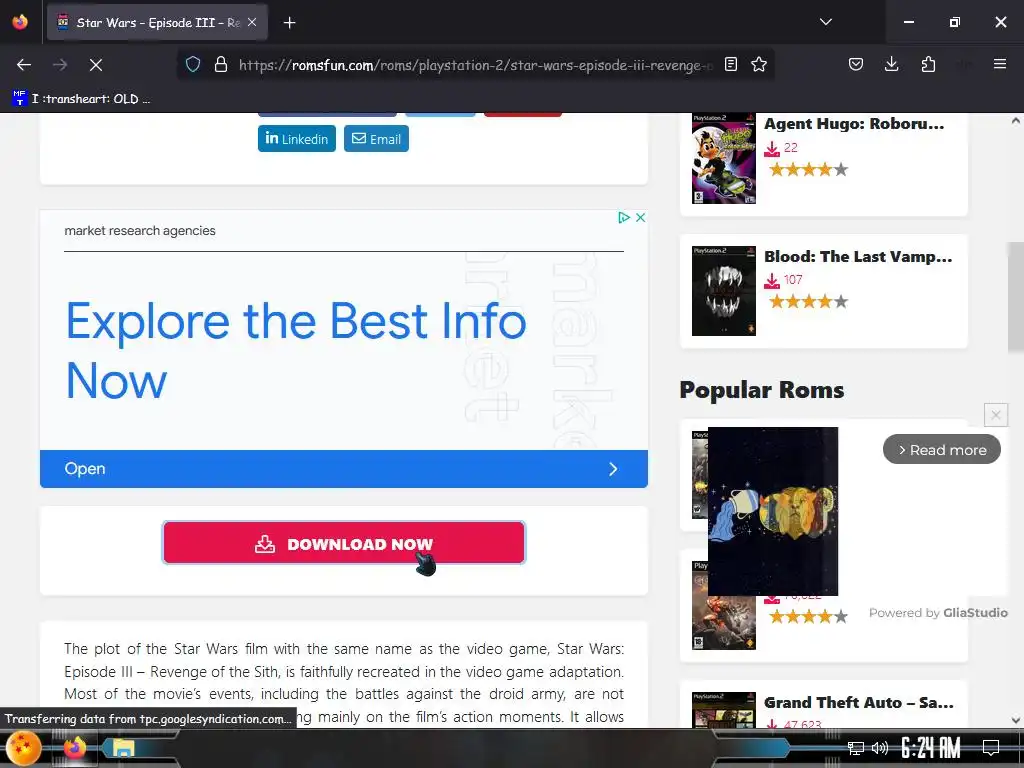Open File Explorer from taskbar

pos(123,748)
